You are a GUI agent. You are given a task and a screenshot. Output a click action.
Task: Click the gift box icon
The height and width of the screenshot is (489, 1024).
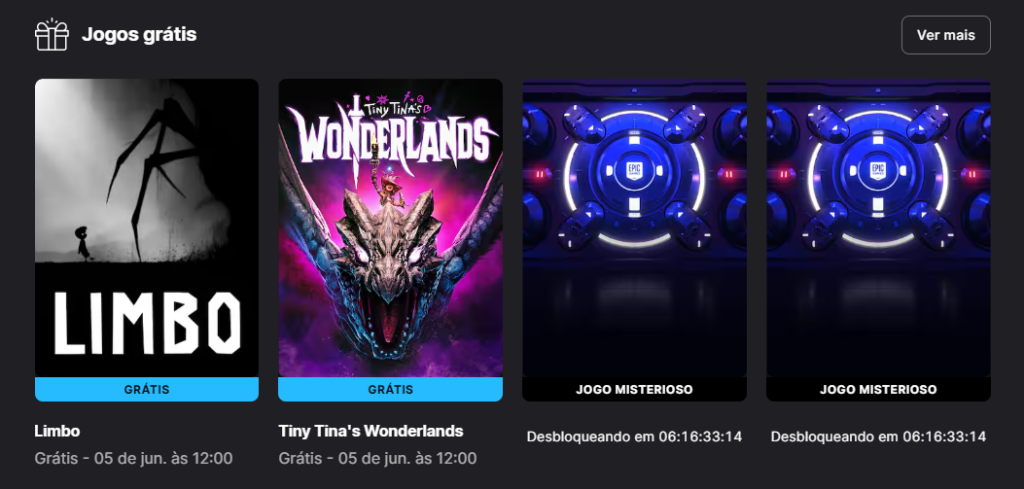(x=52, y=35)
